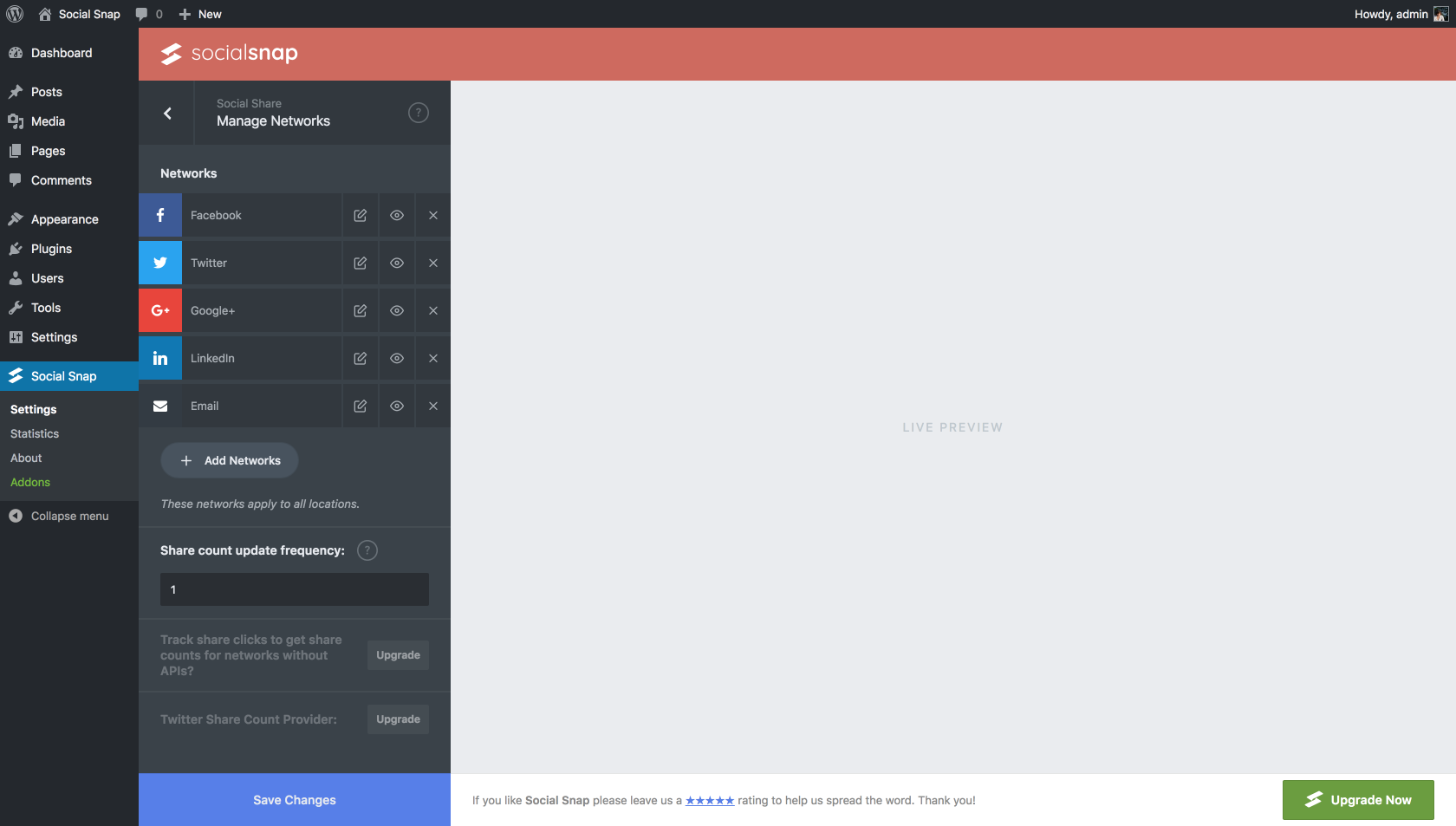Click Upgrade for share click tracking
Screen dimensions: 1456x826
(x=398, y=655)
